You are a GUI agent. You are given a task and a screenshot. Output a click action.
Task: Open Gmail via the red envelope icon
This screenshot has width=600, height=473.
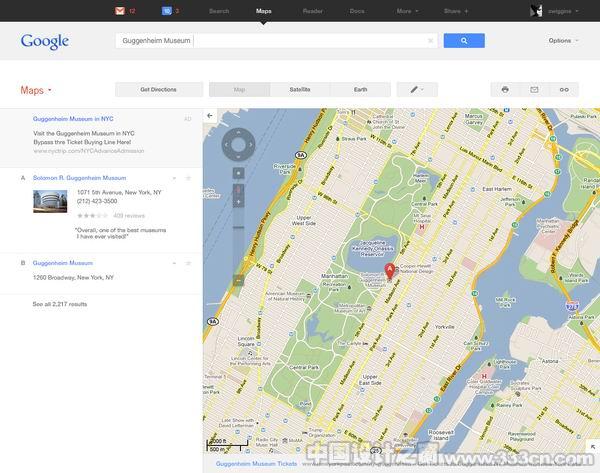tap(120, 11)
